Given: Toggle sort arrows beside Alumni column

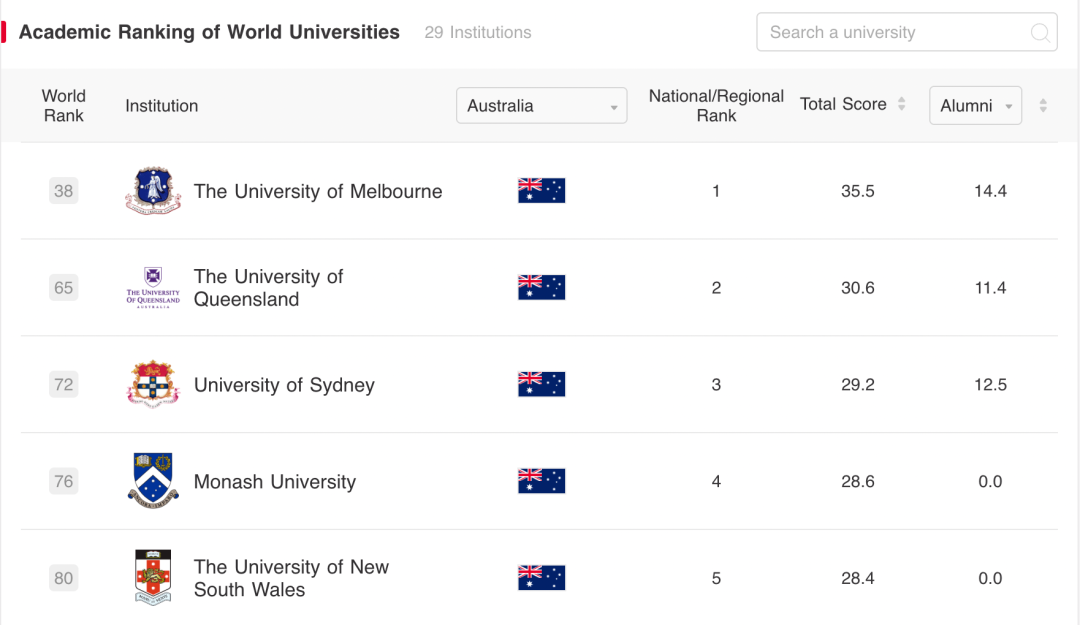Looking at the screenshot, I should coord(1043,105).
